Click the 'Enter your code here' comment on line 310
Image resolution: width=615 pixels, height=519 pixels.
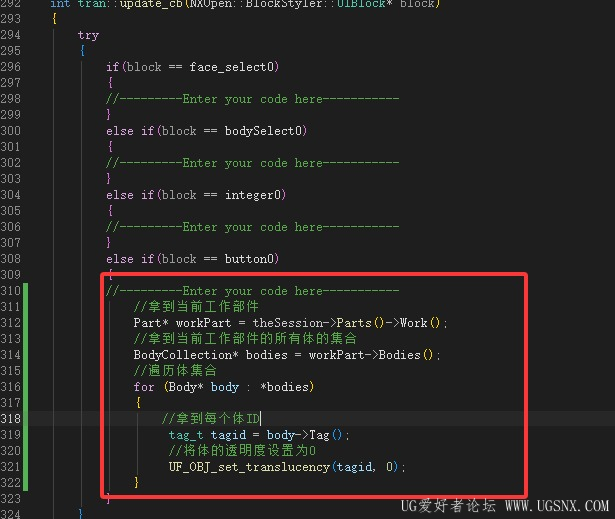click(x=252, y=291)
